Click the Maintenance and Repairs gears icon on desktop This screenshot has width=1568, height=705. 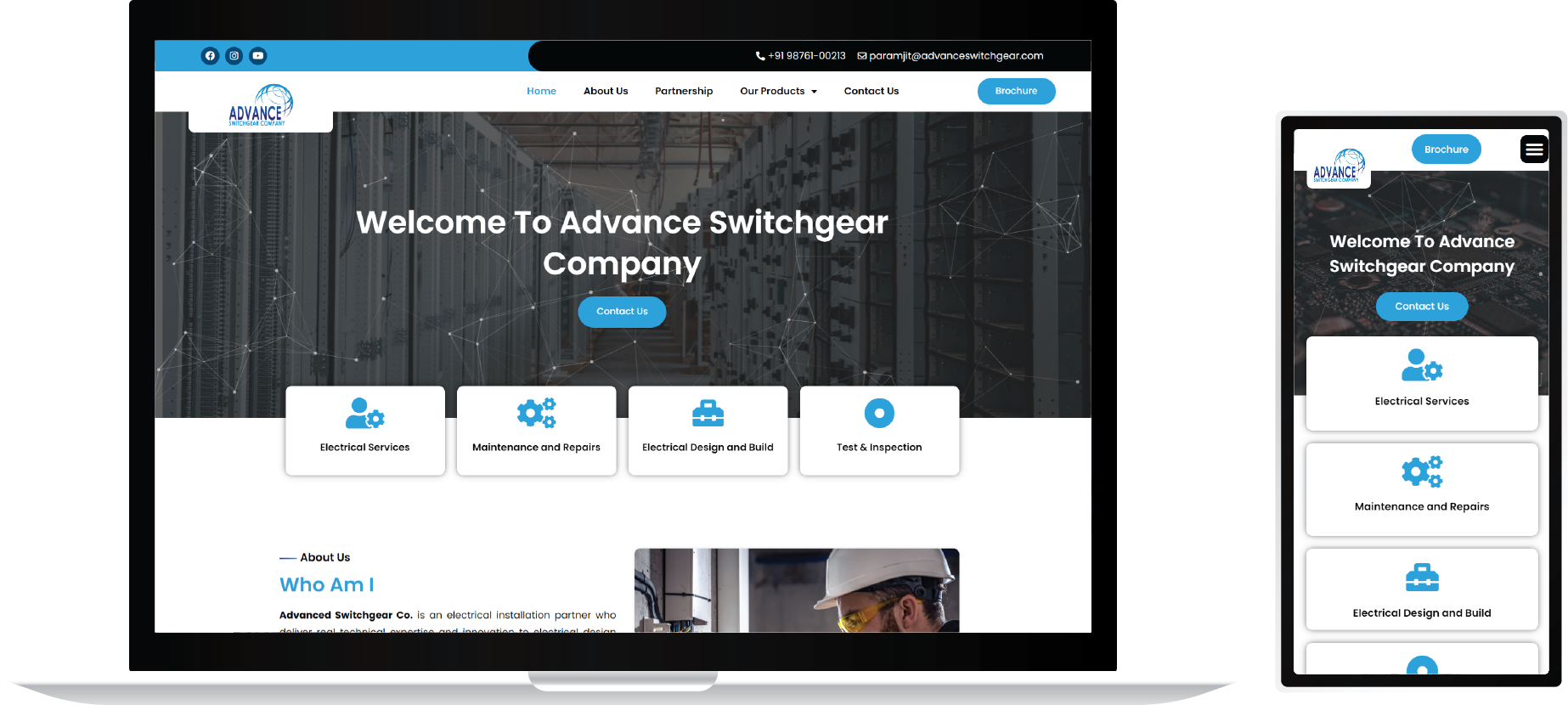point(537,413)
